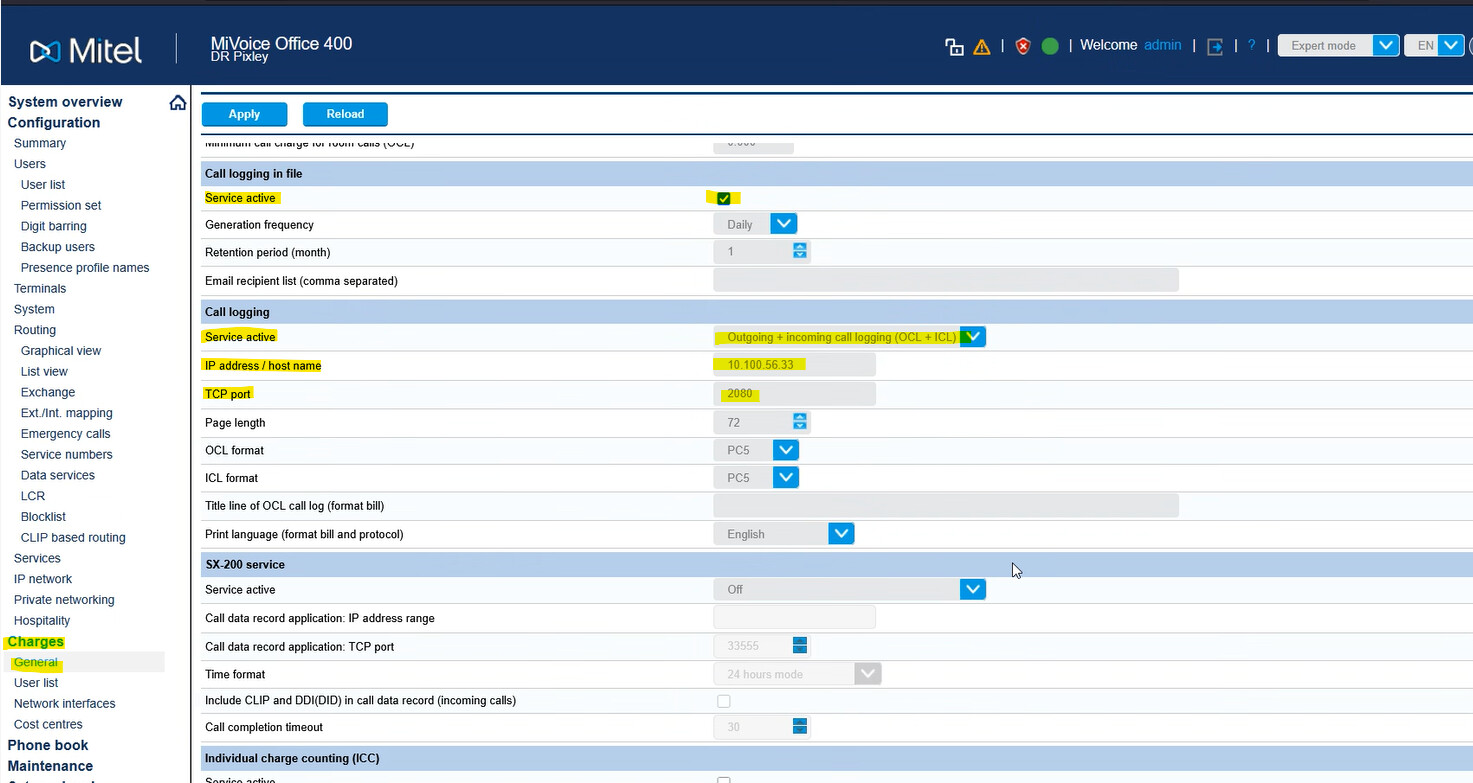This screenshot has height=783, width=1473.
Task: Click the Apply button
Action: 244,114
